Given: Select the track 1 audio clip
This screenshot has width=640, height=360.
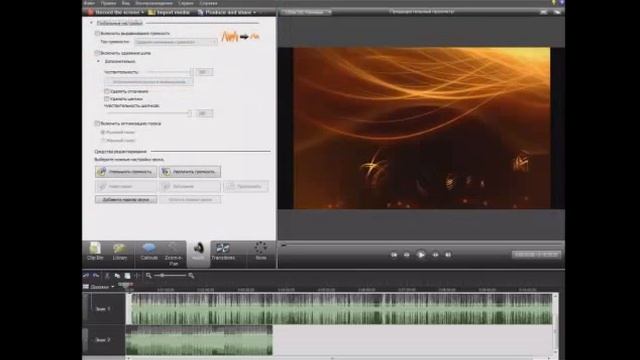Looking at the screenshot, I should [x=342, y=309].
